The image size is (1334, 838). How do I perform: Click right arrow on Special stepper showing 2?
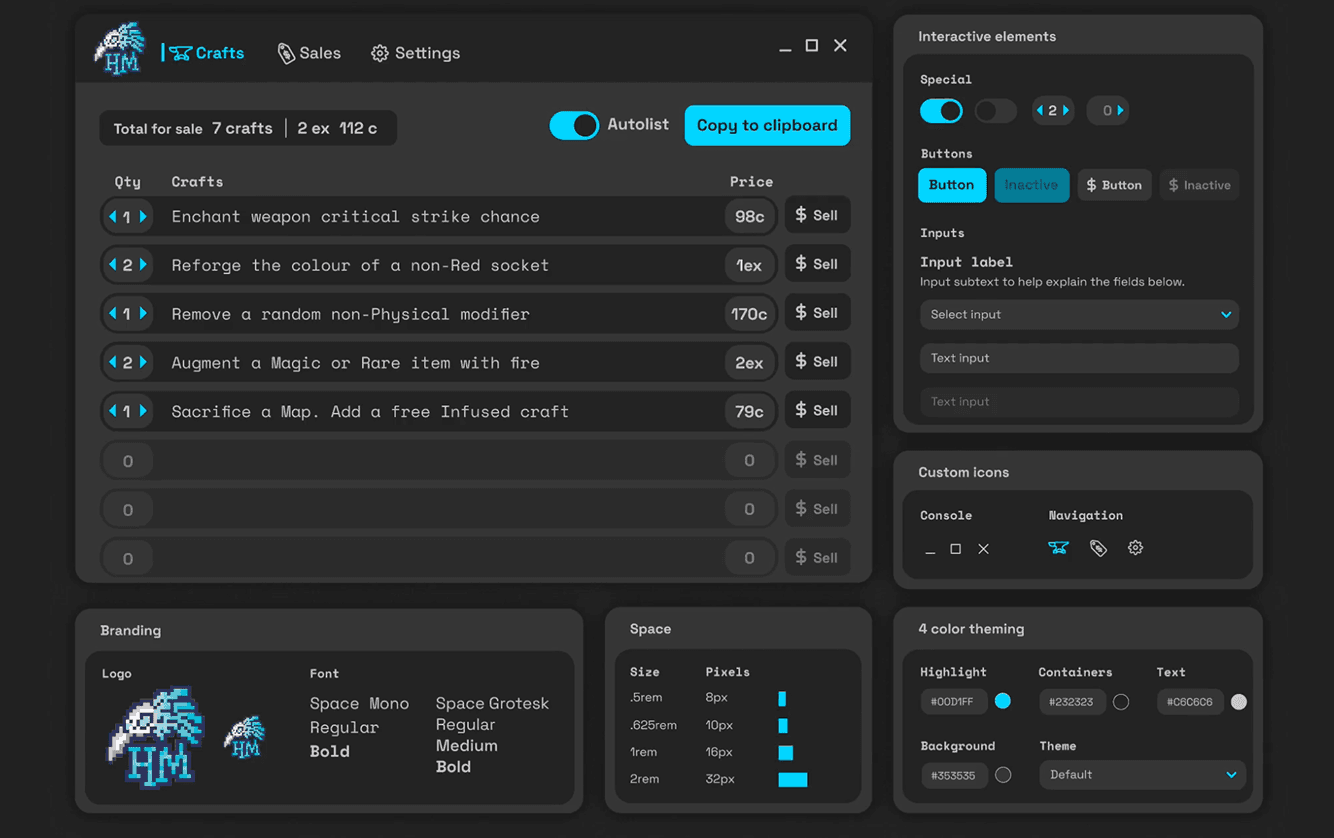[1066, 111]
